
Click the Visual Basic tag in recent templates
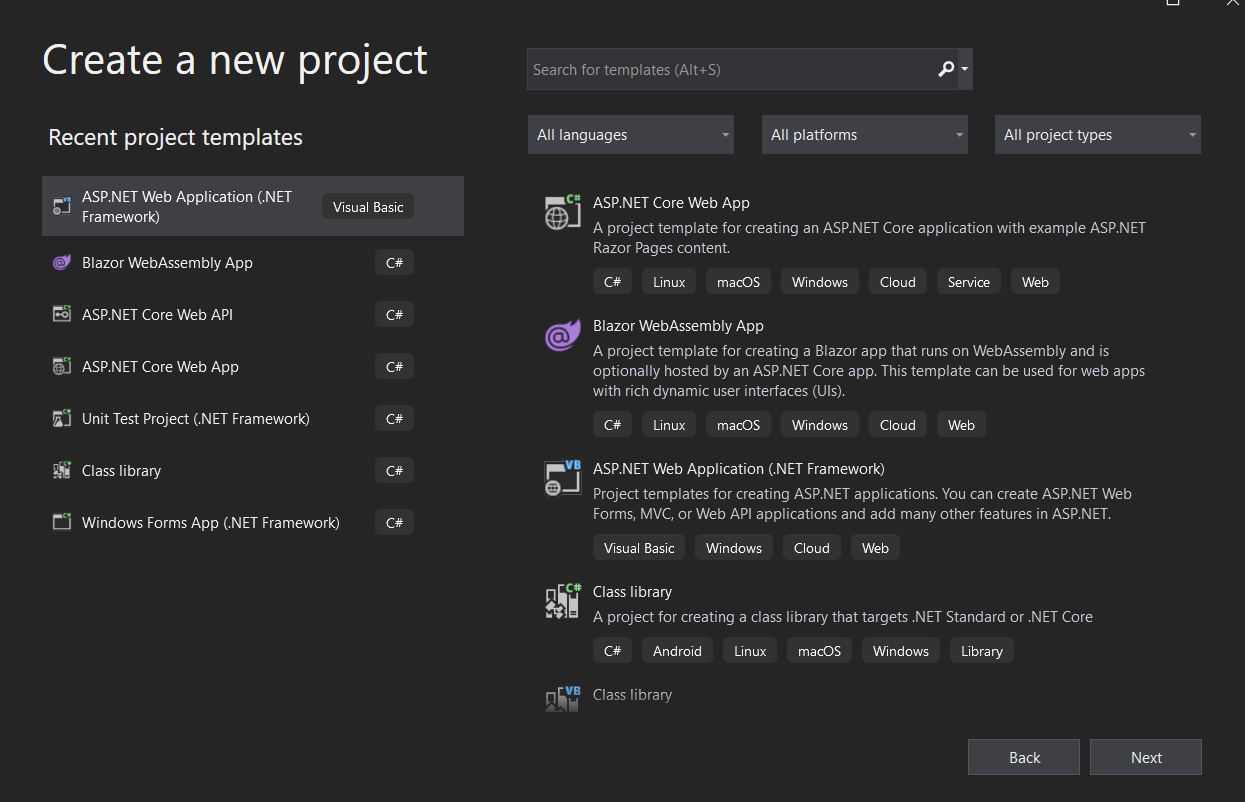tap(368, 207)
